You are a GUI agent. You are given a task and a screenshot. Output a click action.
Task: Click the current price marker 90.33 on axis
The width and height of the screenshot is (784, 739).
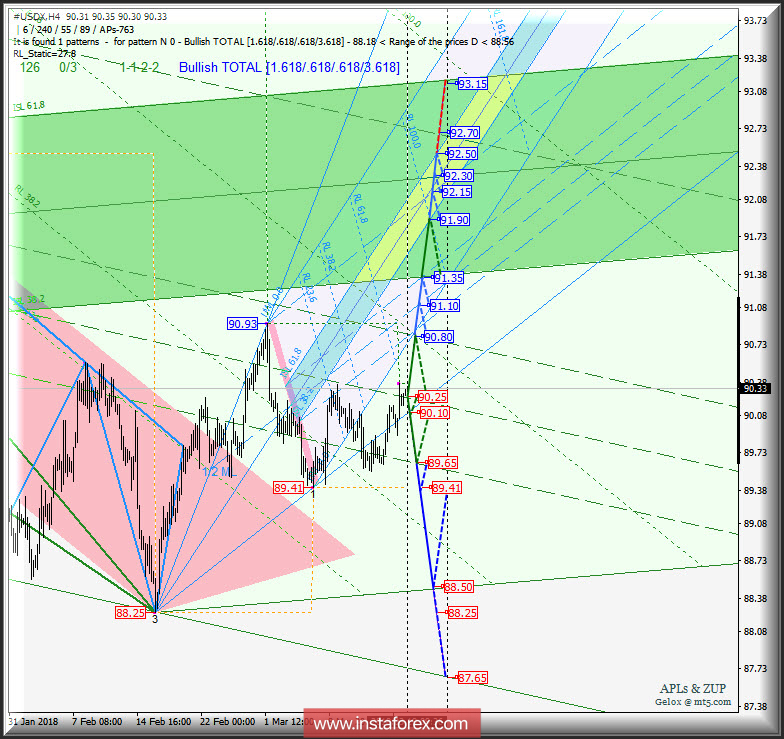(755, 389)
